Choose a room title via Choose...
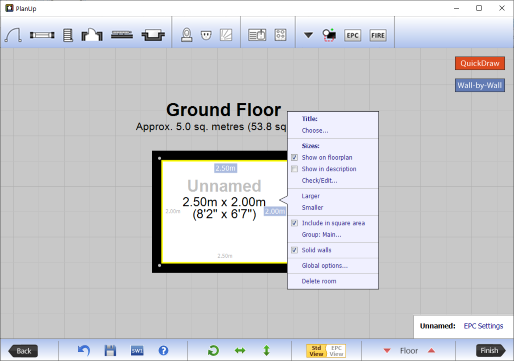The height and width of the screenshot is (361, 514). click(315, 131)
